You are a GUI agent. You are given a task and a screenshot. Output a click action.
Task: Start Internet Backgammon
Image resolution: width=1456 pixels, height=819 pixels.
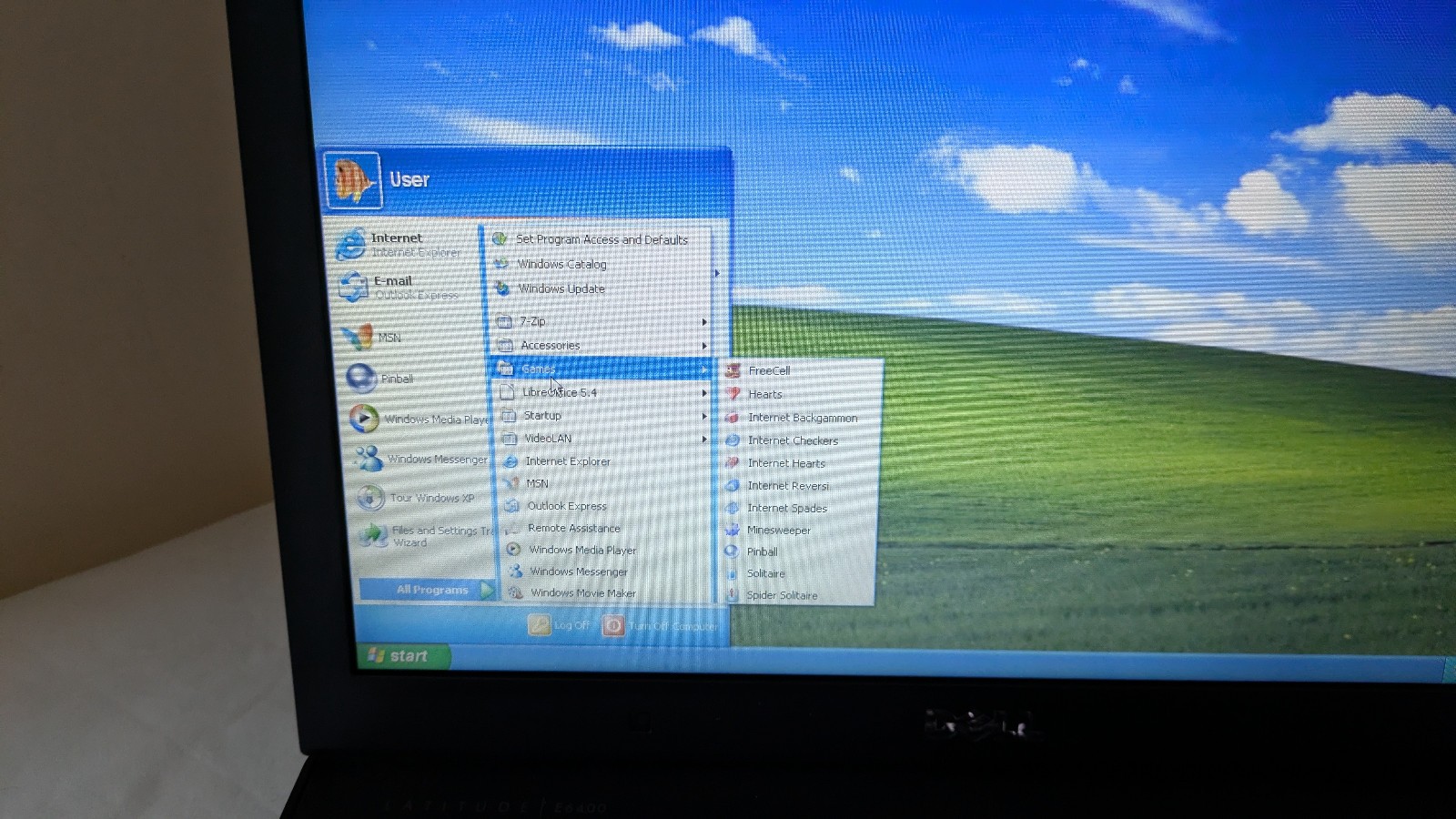(x=801, y=418)
